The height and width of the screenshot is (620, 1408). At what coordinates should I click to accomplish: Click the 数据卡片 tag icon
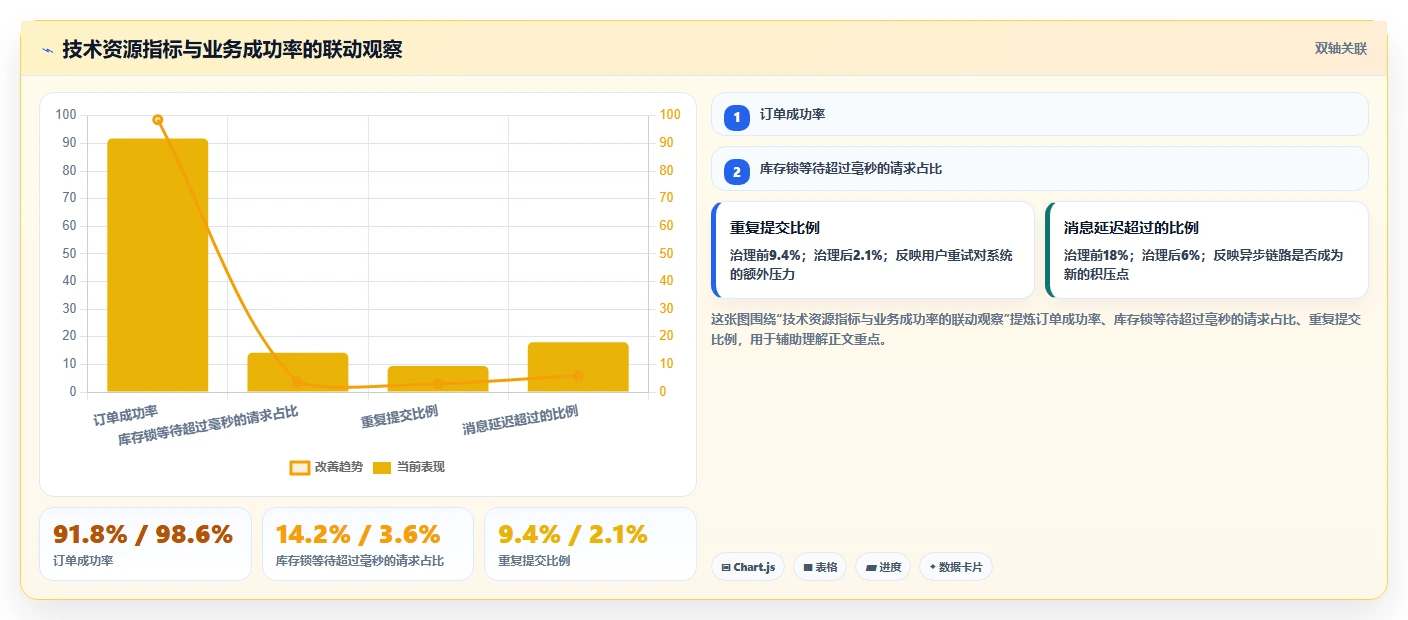coord(932,567)
